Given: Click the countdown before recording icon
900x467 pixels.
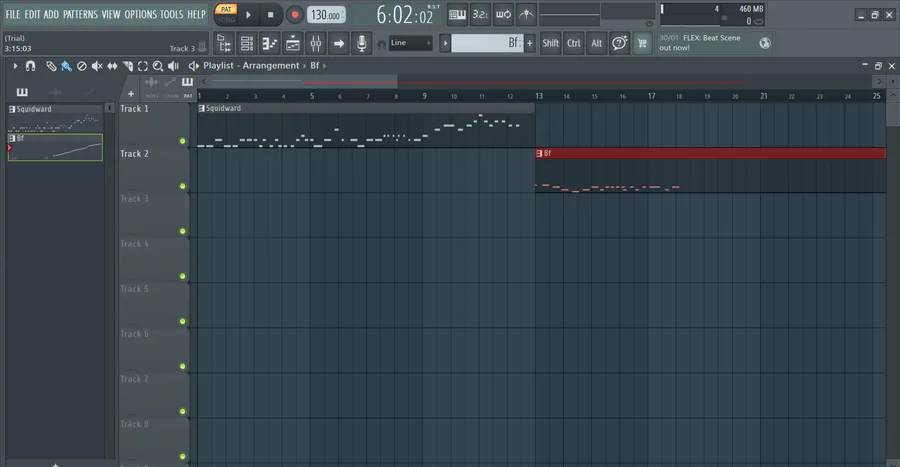Looking at the screenshot, I should (480, 15).
